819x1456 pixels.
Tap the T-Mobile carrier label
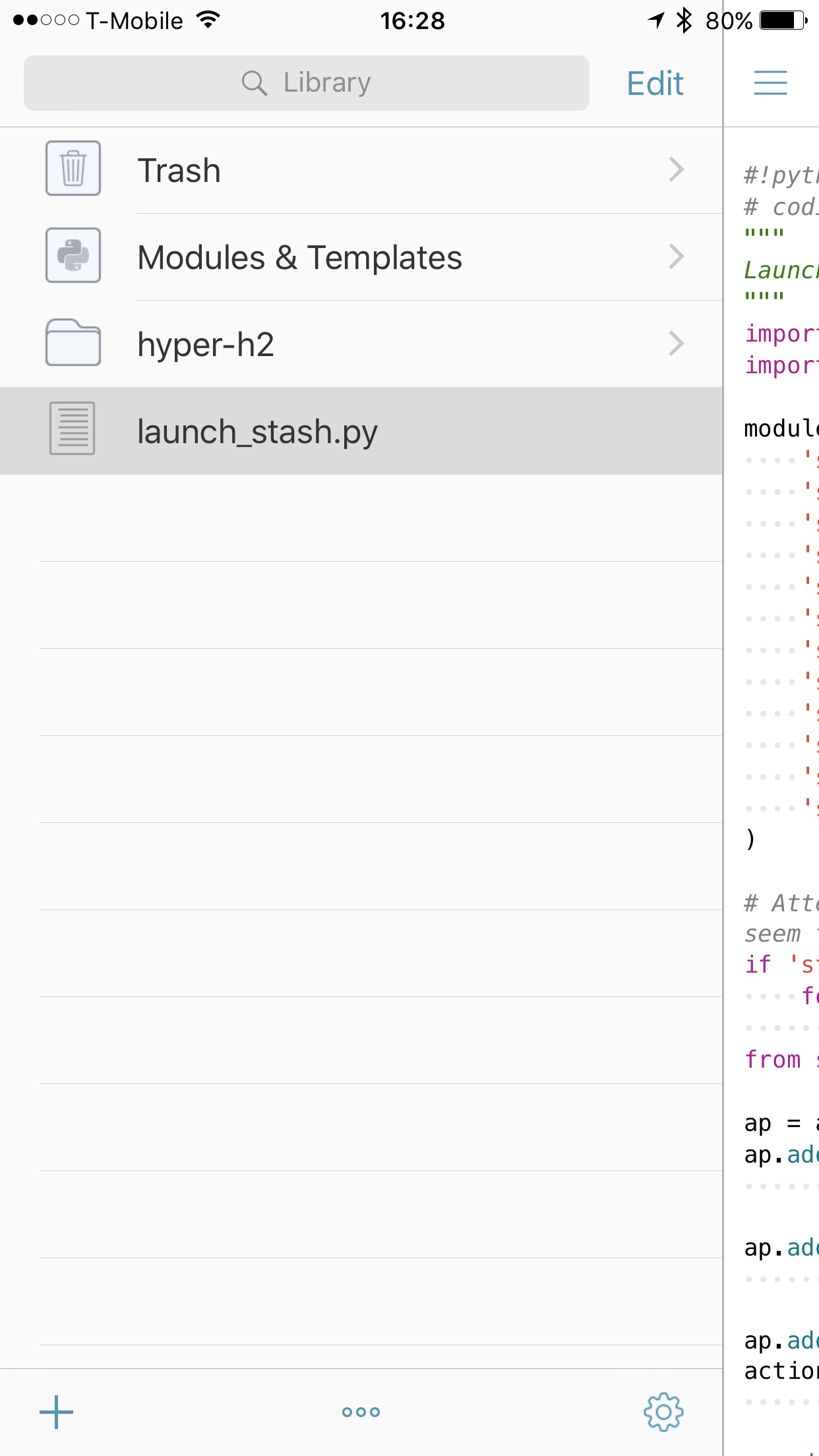click(x=135, y=21)
